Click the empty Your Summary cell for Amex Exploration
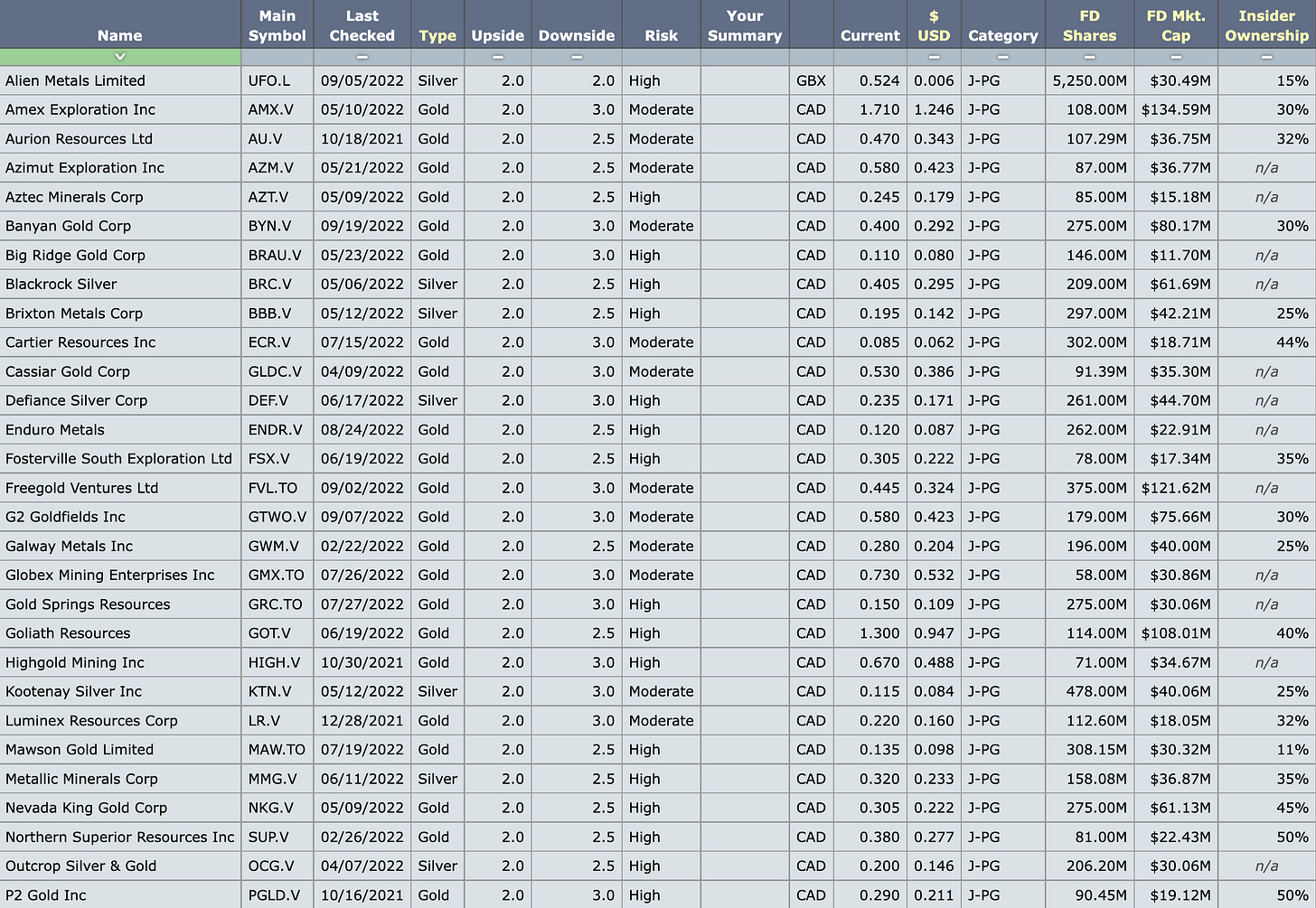 tap(744, 109)
